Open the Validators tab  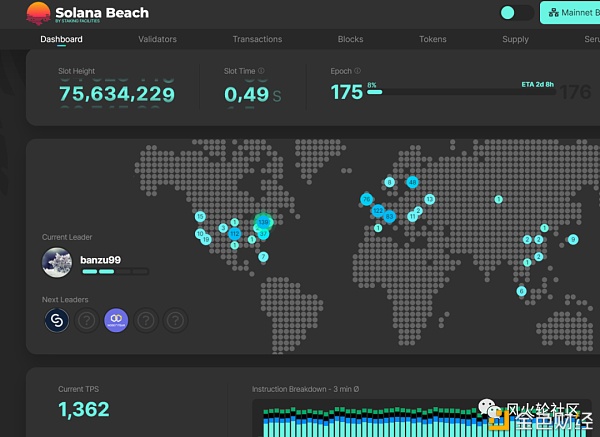(157, 40)
